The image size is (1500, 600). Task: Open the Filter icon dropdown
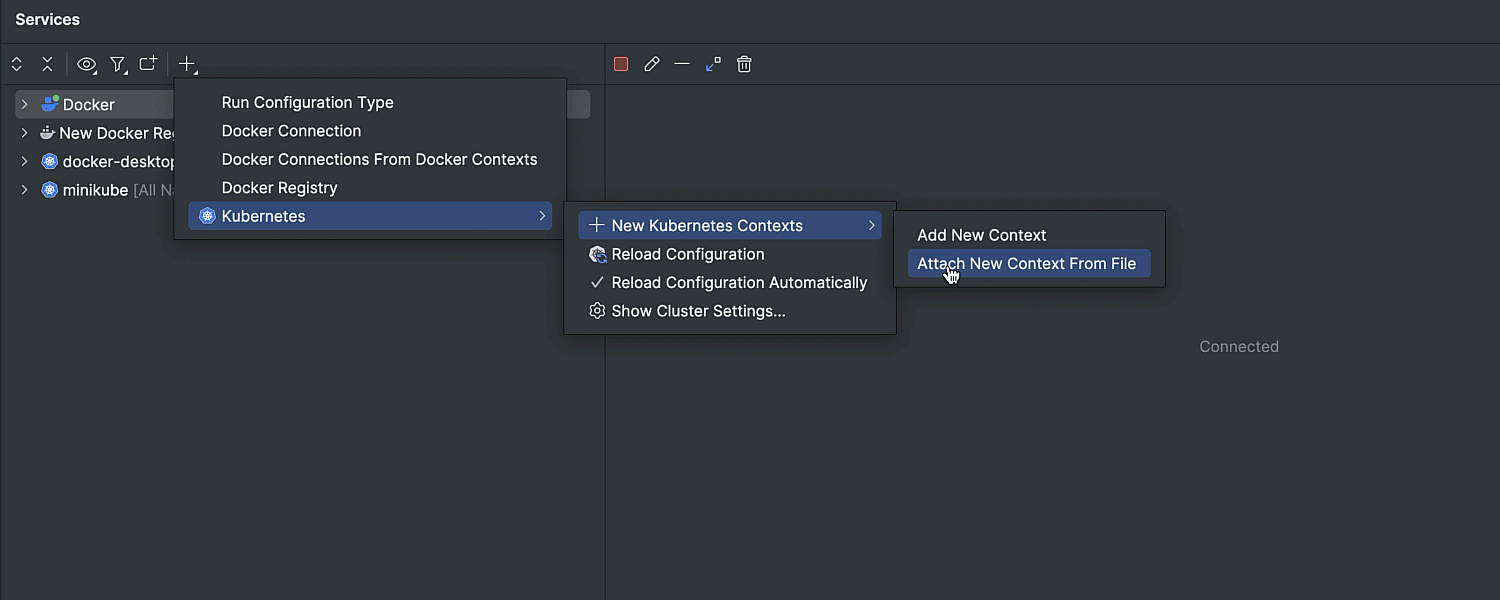point(118,65)
